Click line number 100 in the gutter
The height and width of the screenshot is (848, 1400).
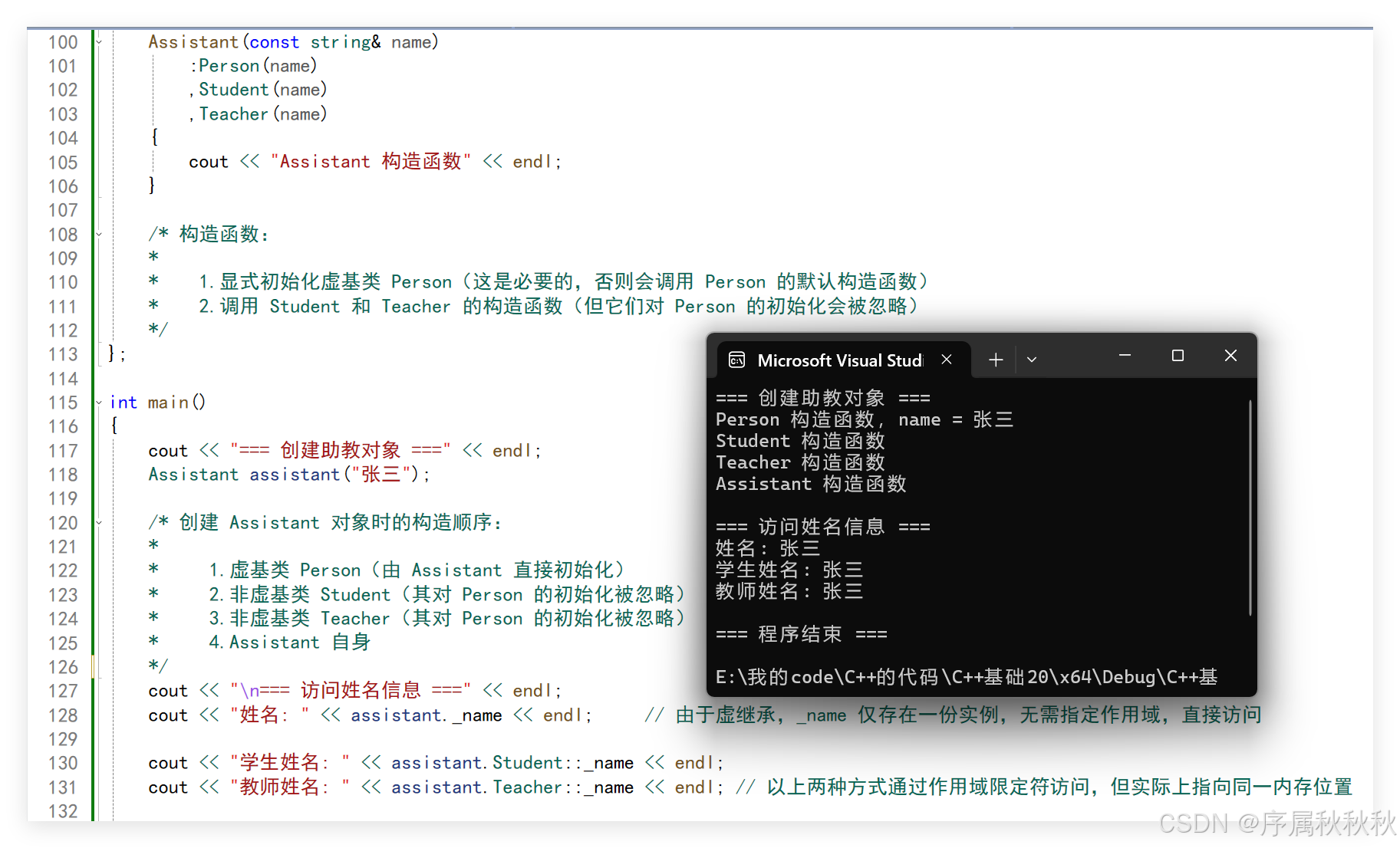[63, 42]
